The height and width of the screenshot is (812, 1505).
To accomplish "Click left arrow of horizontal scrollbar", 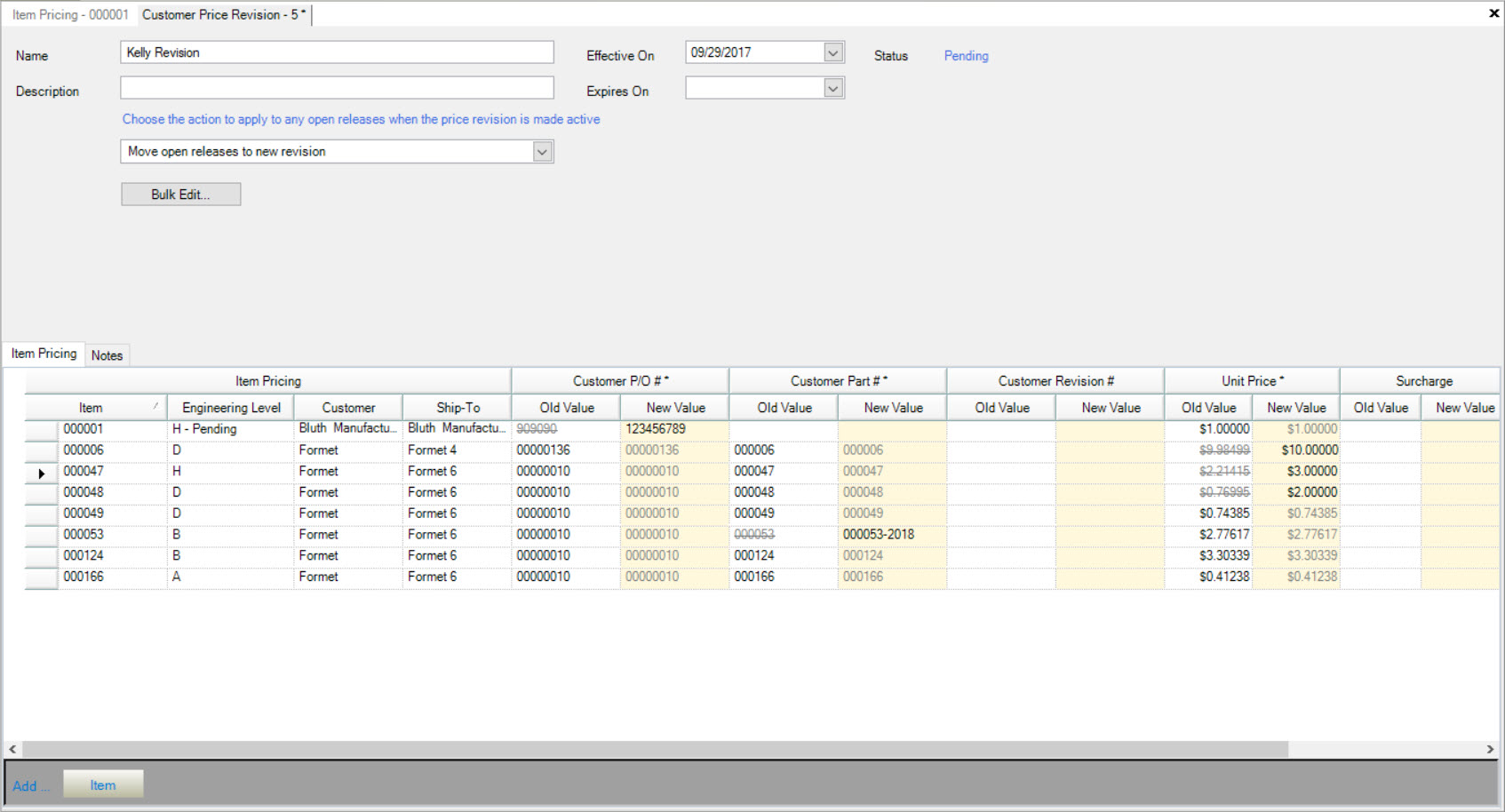I will (x=12, y=750).
